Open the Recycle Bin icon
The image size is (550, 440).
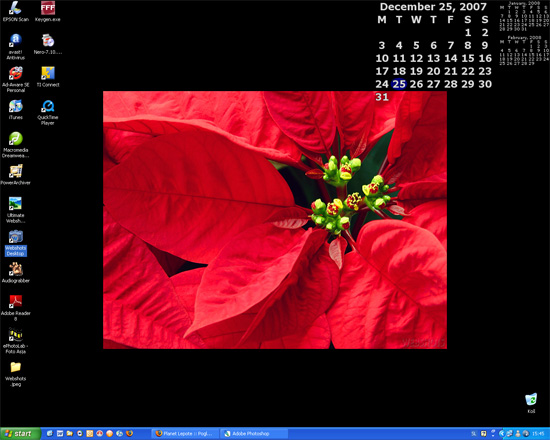pos(531,403)
